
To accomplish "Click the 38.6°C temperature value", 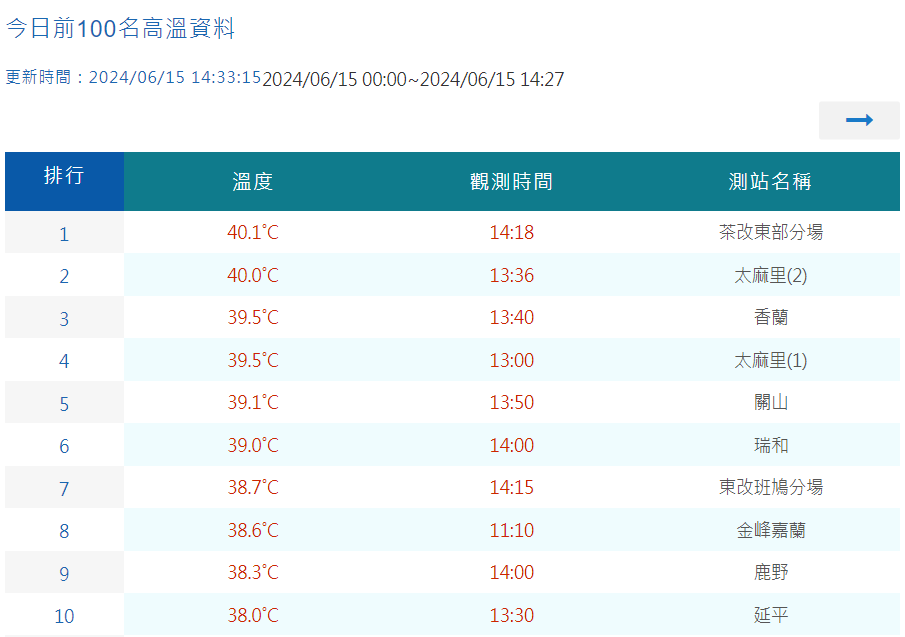I will (x=253, y=530).
